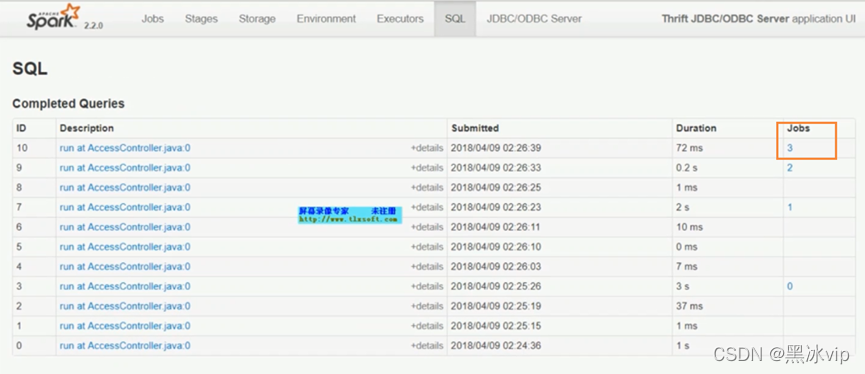Expand +details for query 8
865x374 pixels.
pos(427,188)
